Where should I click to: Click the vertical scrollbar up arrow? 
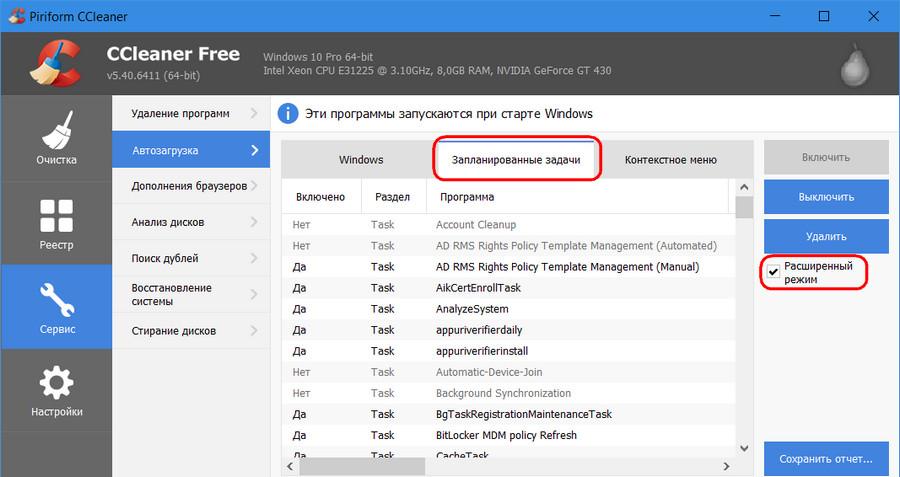[744, 187]
